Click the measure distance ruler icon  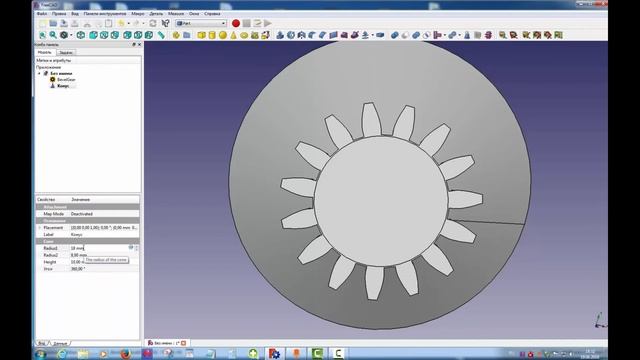click(161, 35)
